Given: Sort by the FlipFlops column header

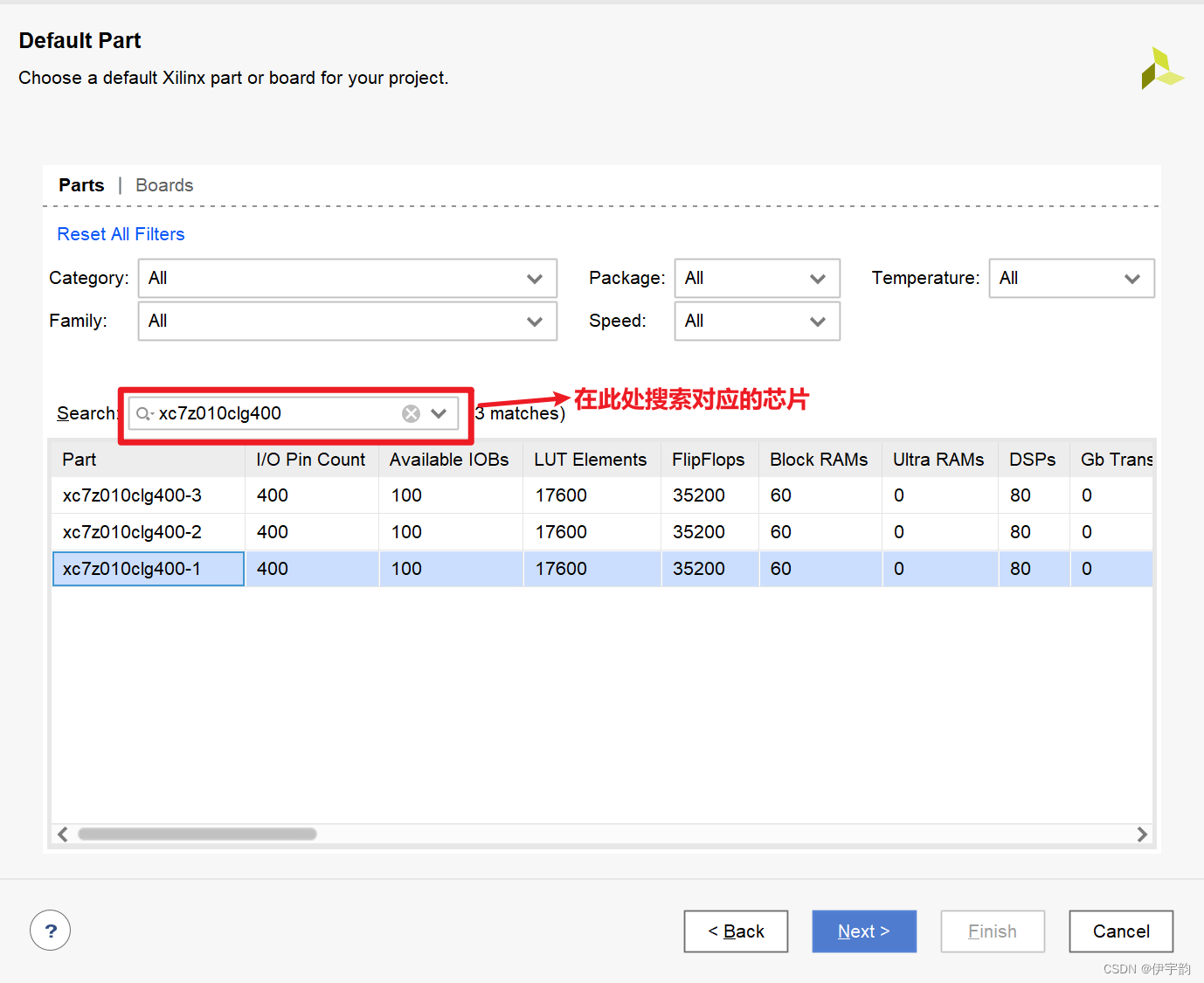Looking at the screenshot, I should click(x=709, y=460).
